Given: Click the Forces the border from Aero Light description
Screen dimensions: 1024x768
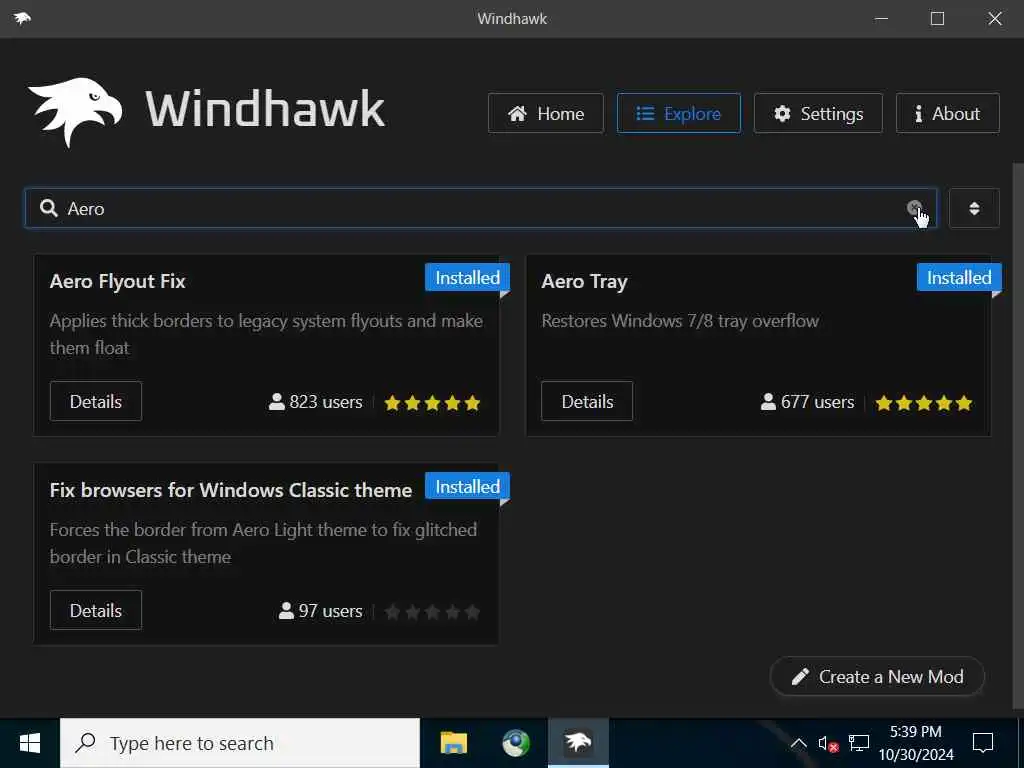Looking at the screenshot, I should (263, 543).
